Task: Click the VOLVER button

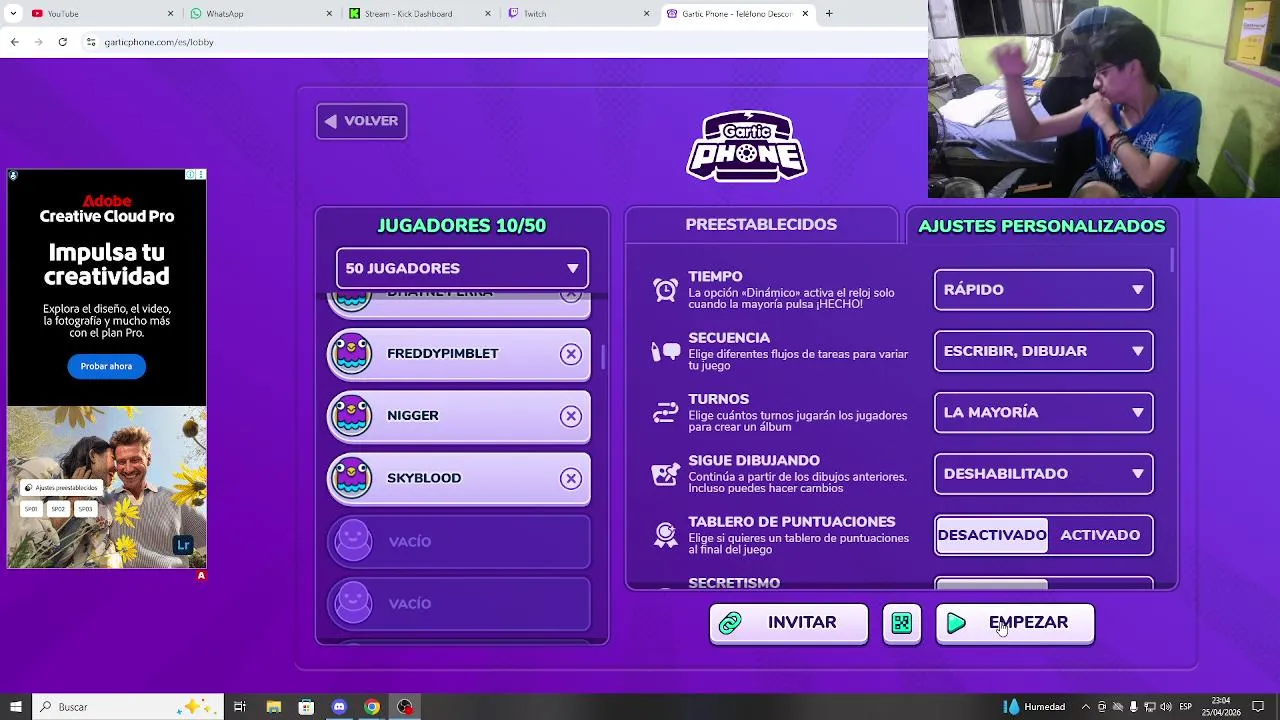Action: 362,121
